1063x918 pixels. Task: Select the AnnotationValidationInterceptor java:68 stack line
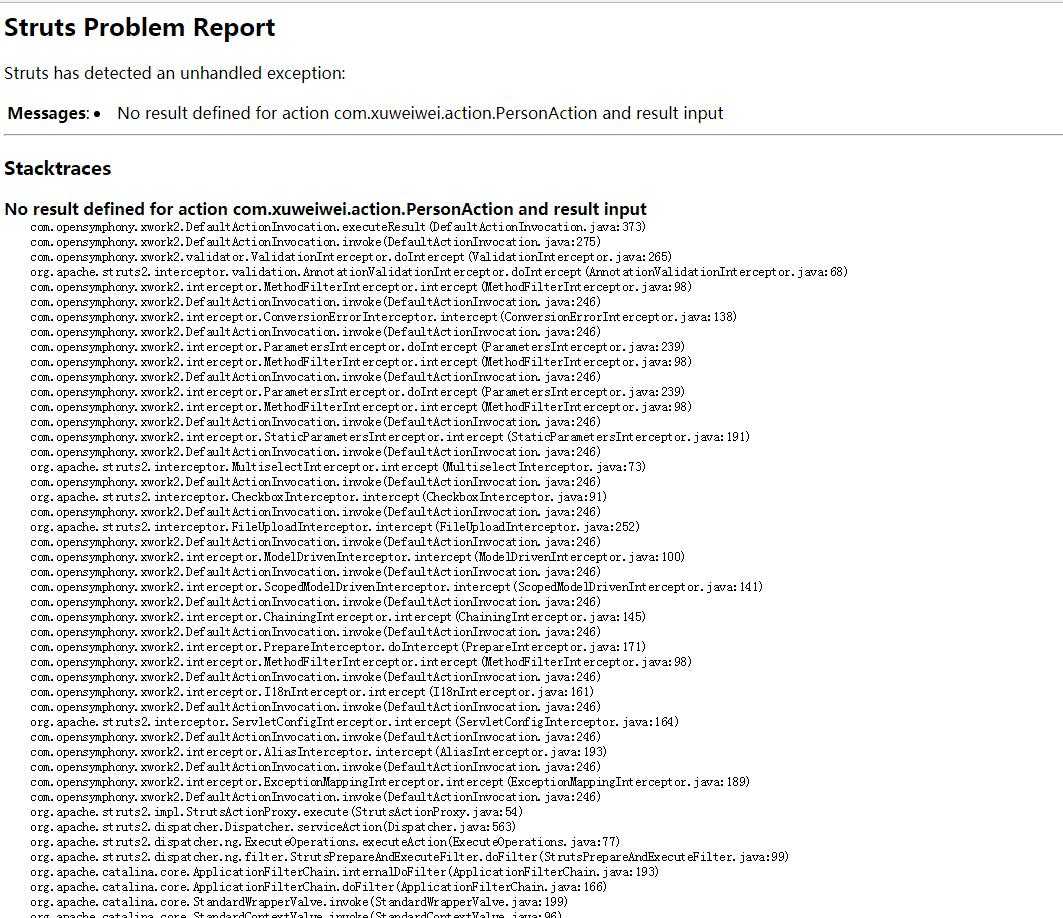(439, 272)
